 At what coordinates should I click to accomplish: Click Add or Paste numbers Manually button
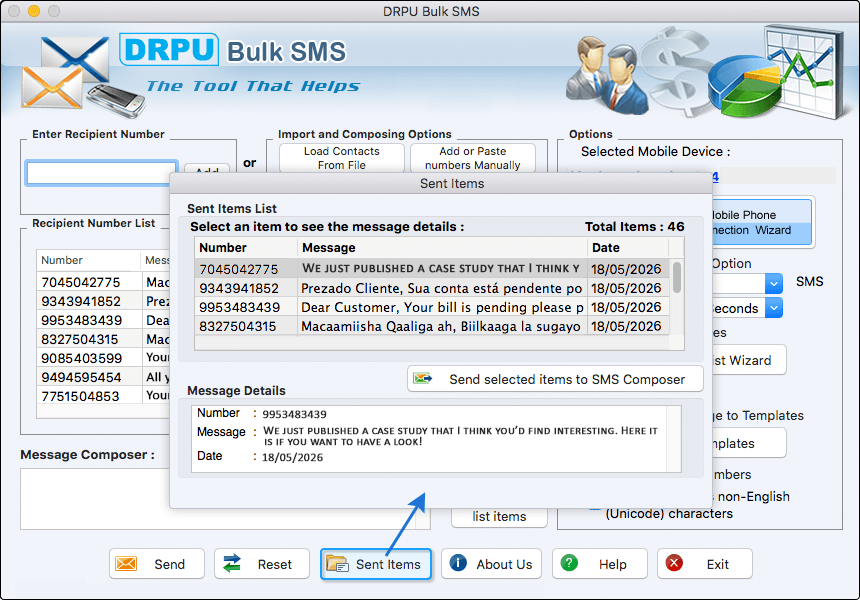pyautogui.click(x=473, y=158)
